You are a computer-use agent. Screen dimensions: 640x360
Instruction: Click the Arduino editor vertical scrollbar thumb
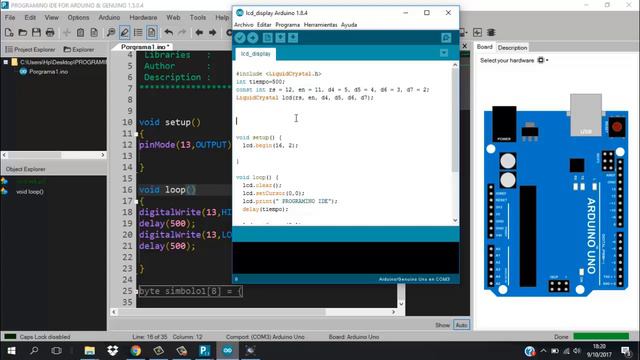tap(455, 120)
